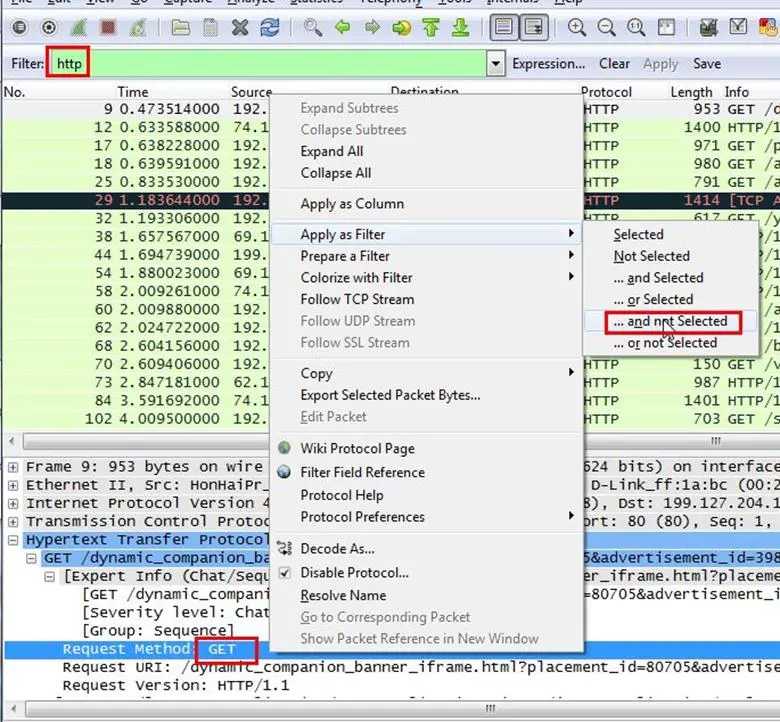The image size is (780, 722).
Task: Click the close capture file X icon
Action: (240, 28)
